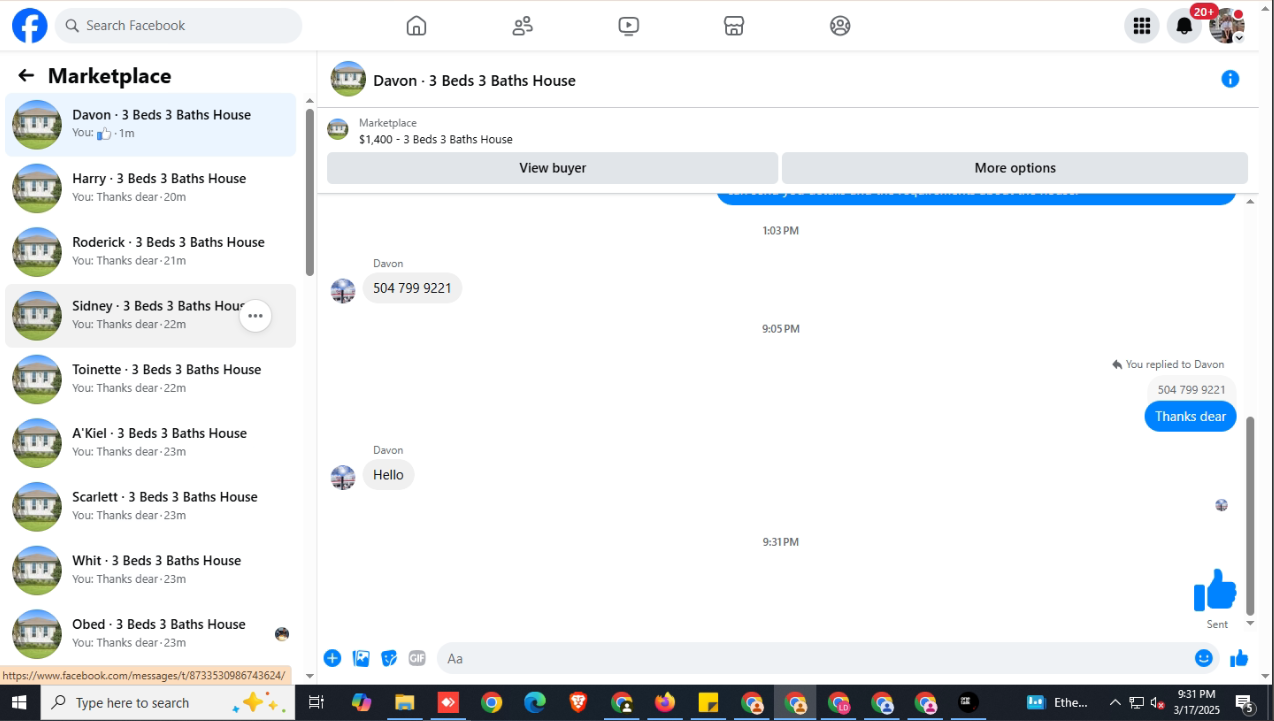
Task: Click chat messages scrollbar thumb
Action: (1250, 515)
